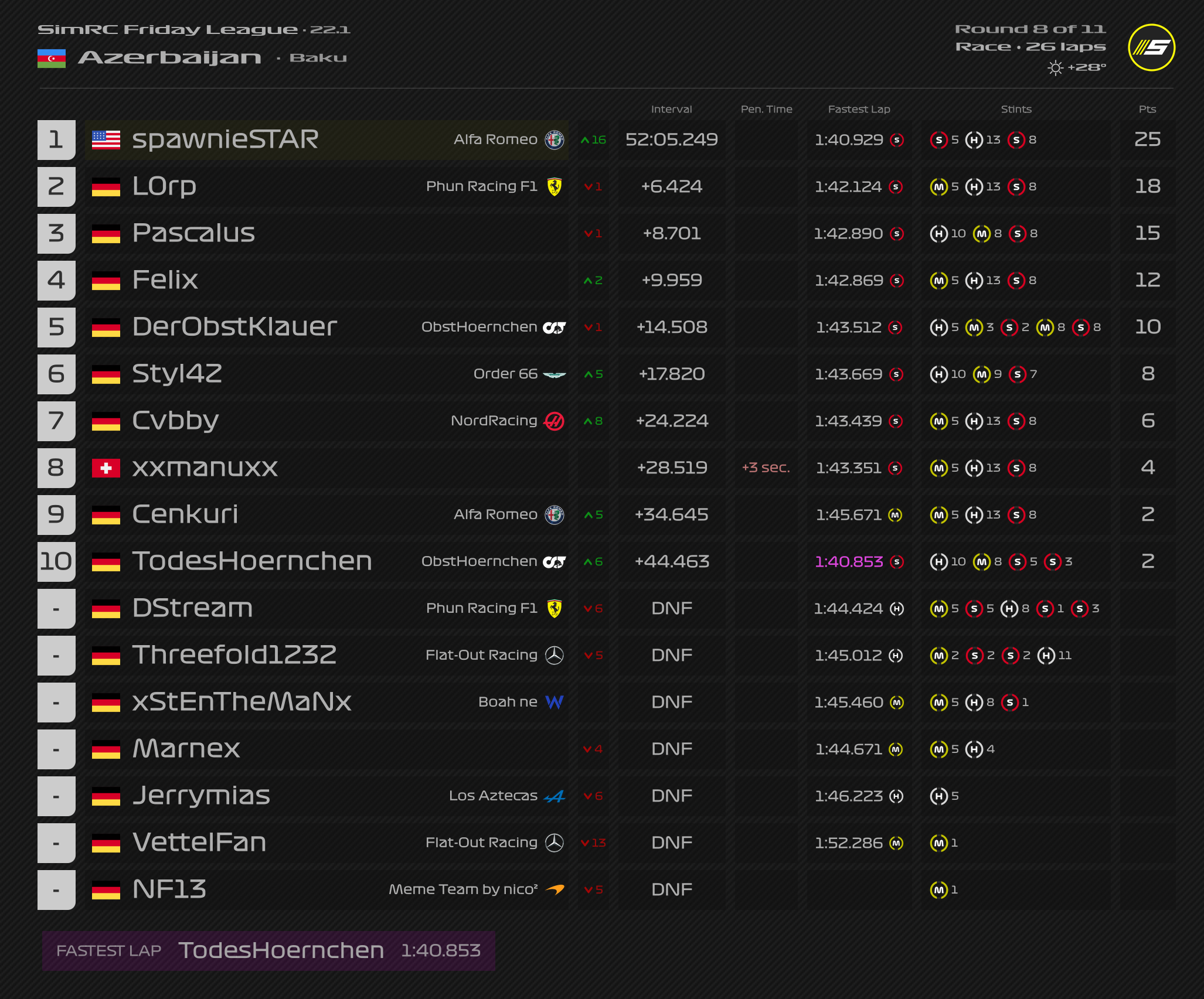Click the purple FASTEST LAP banner
The height and width of the screenshot is (999, 1204).
tap(268, 950)
